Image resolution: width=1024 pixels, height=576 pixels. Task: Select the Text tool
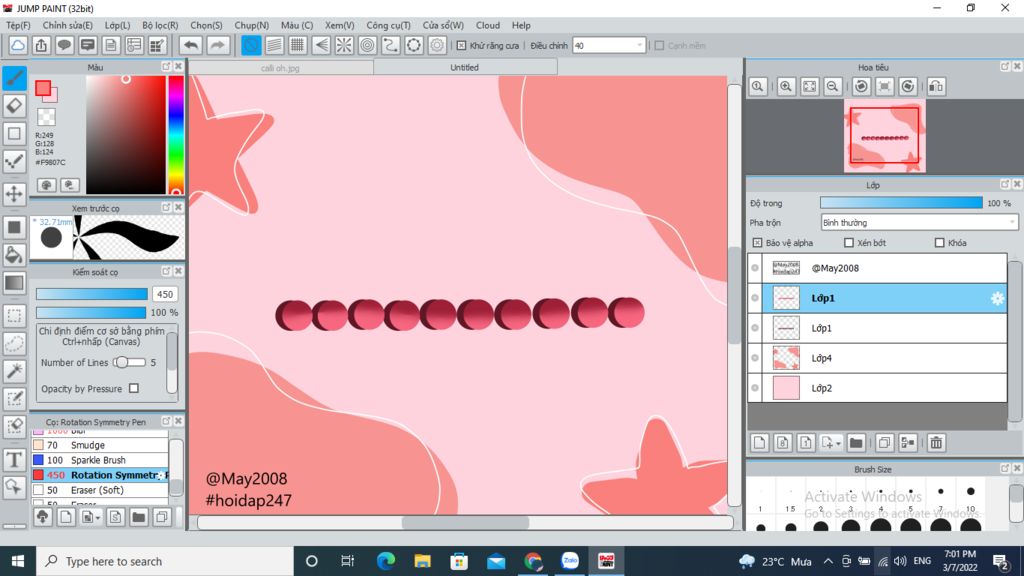point(14,460)
